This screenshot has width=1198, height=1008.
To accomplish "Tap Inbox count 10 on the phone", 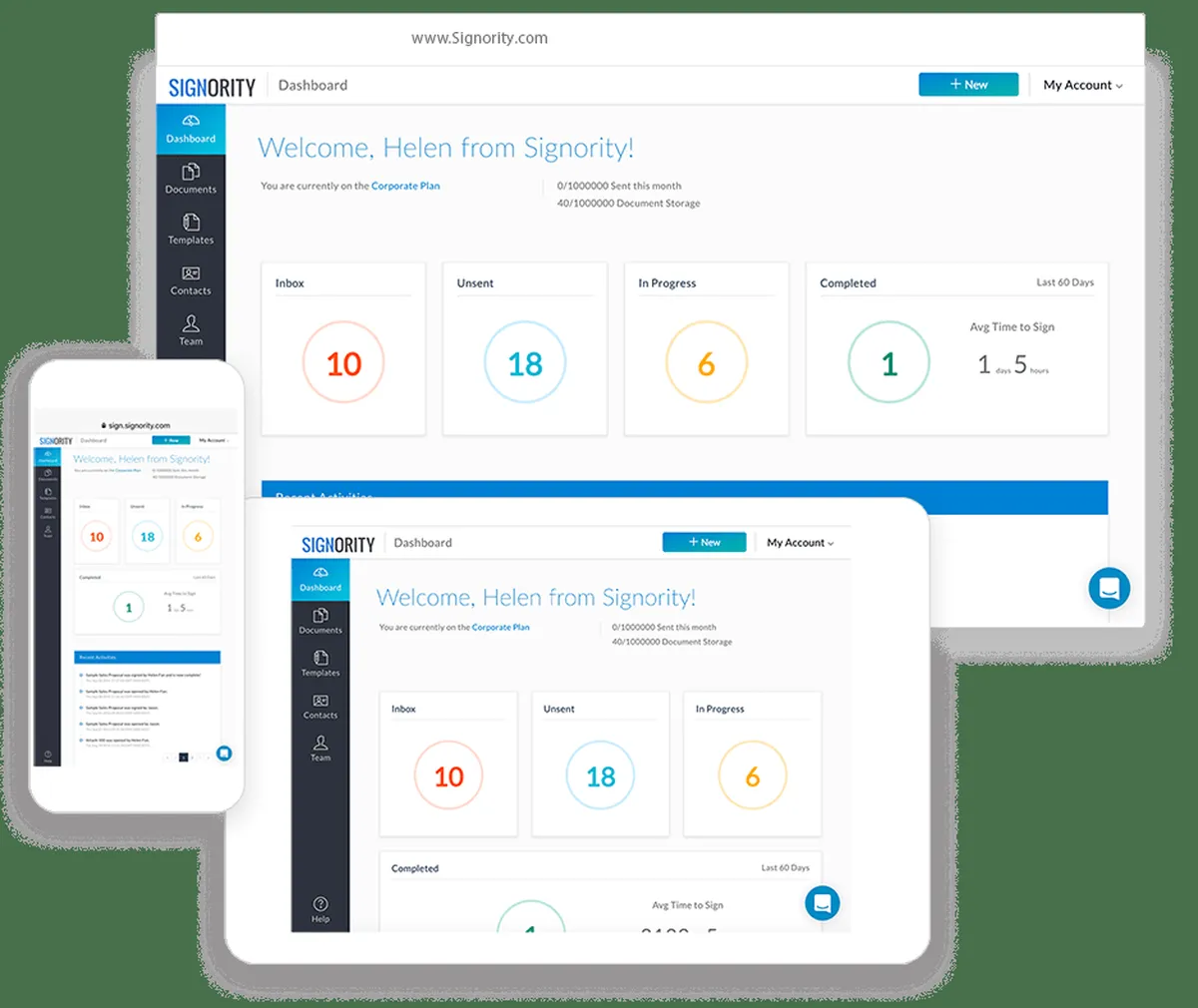I will pyautogui.click(x=97, y=537).
